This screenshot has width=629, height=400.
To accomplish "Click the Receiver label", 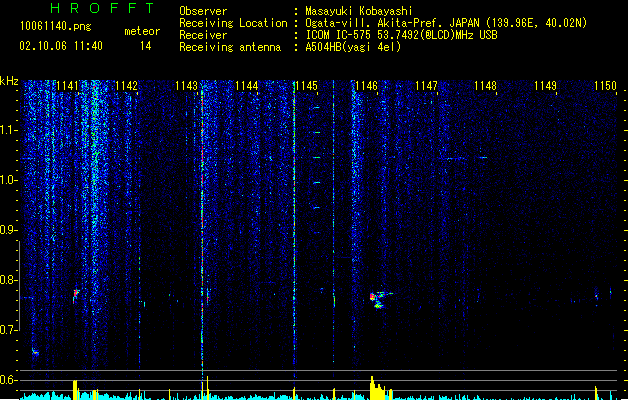I will [x=203, y=35].
